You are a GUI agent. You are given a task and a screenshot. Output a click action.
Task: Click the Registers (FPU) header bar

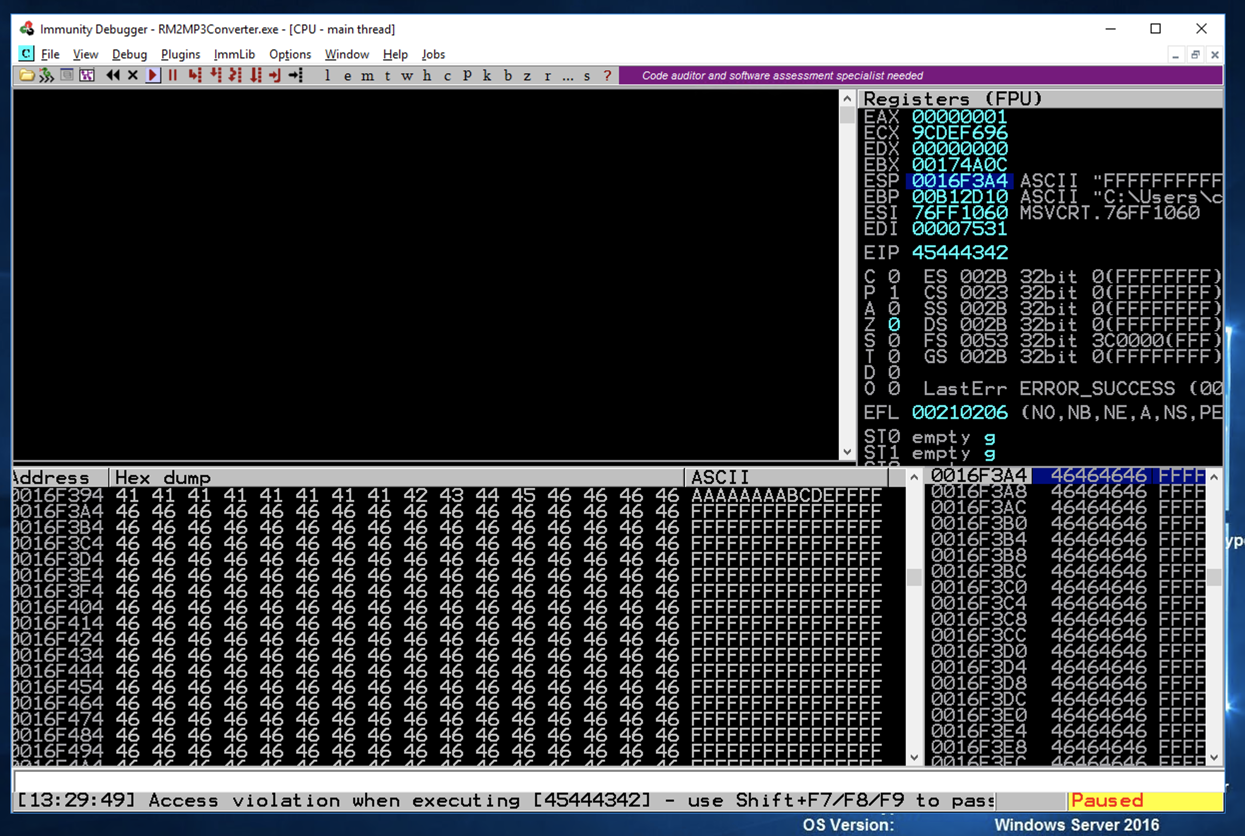(x=1040, y=98)
